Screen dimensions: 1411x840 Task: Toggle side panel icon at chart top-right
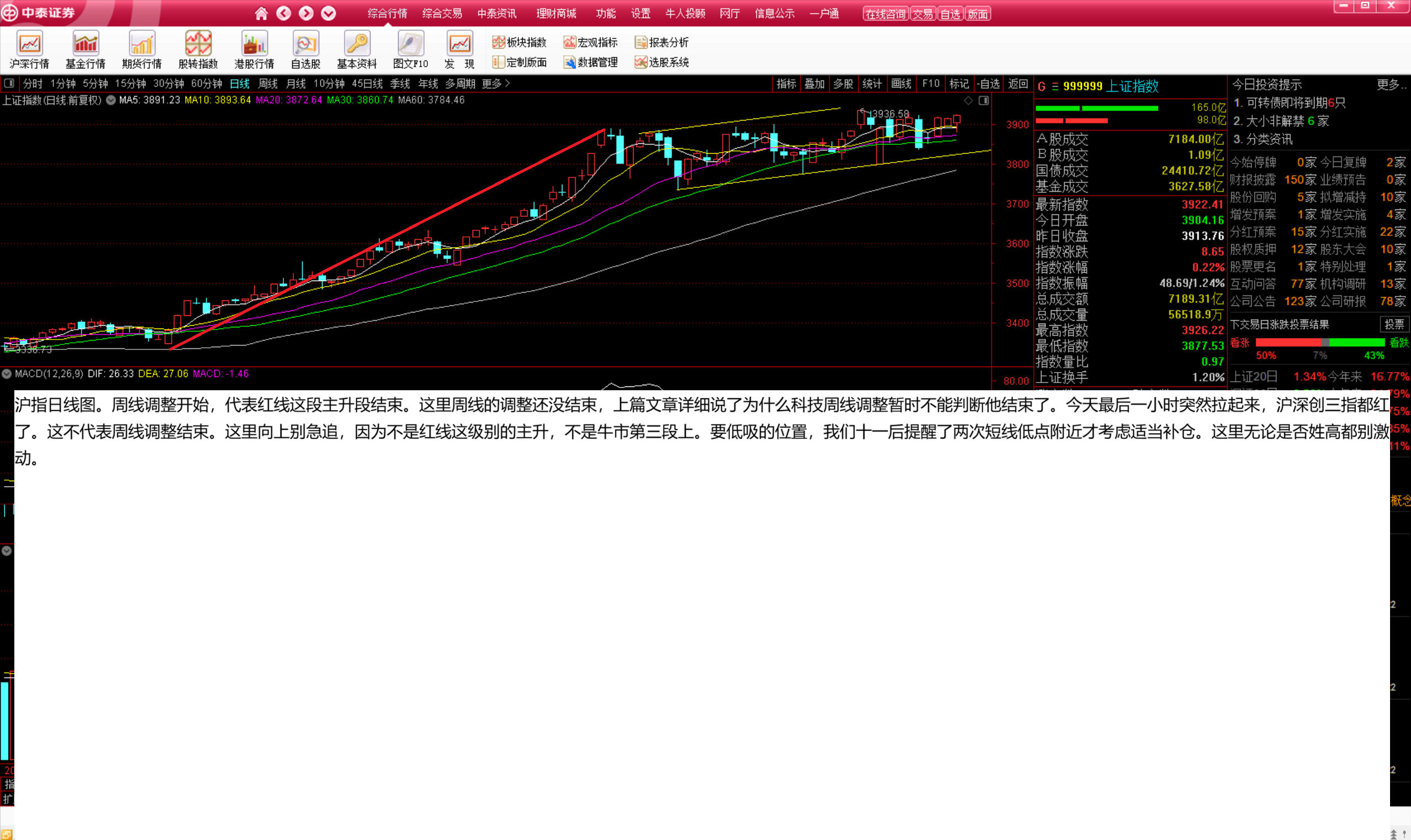tap(984, 100)
